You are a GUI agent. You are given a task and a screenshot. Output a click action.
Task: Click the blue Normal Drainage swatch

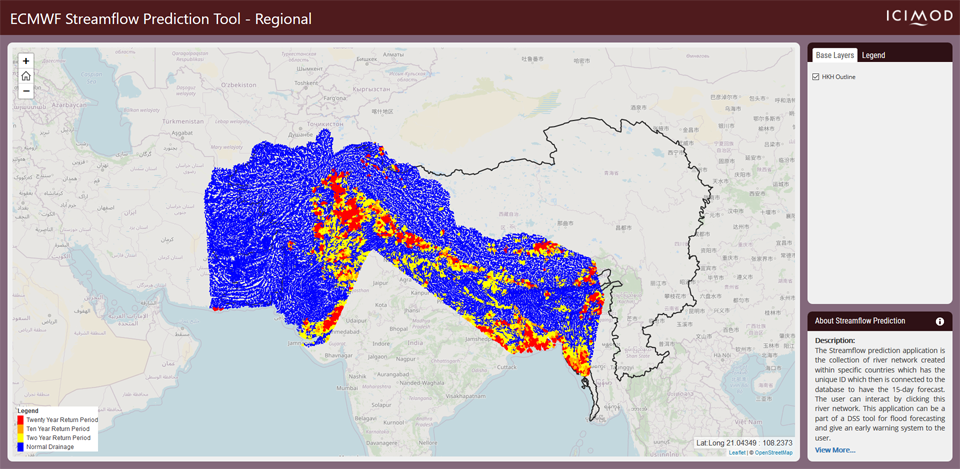coord(20,446)
